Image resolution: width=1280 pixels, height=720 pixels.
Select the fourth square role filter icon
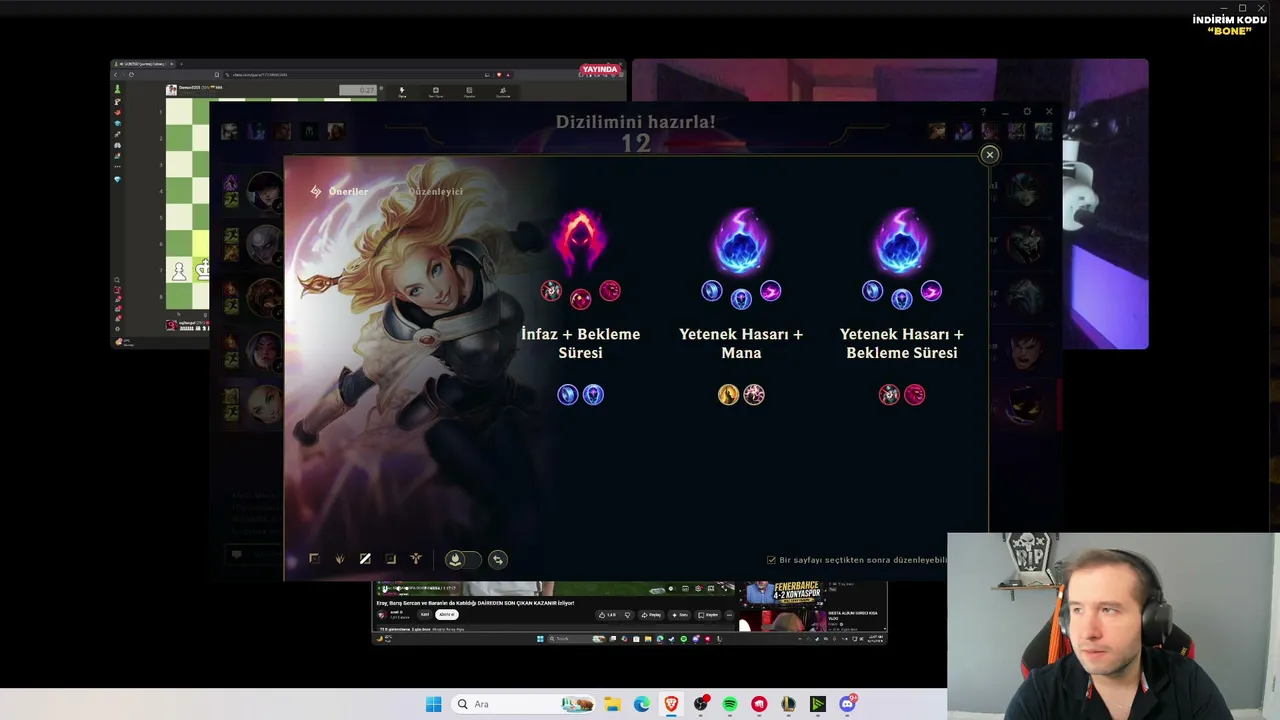tap(391, 559)
